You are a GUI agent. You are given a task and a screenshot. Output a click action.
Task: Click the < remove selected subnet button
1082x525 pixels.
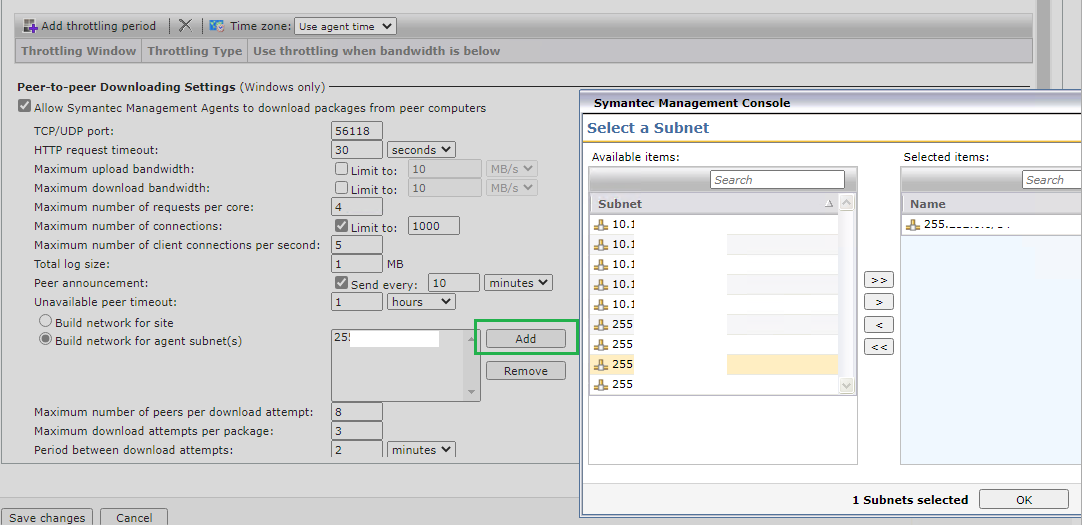(879, 324)
